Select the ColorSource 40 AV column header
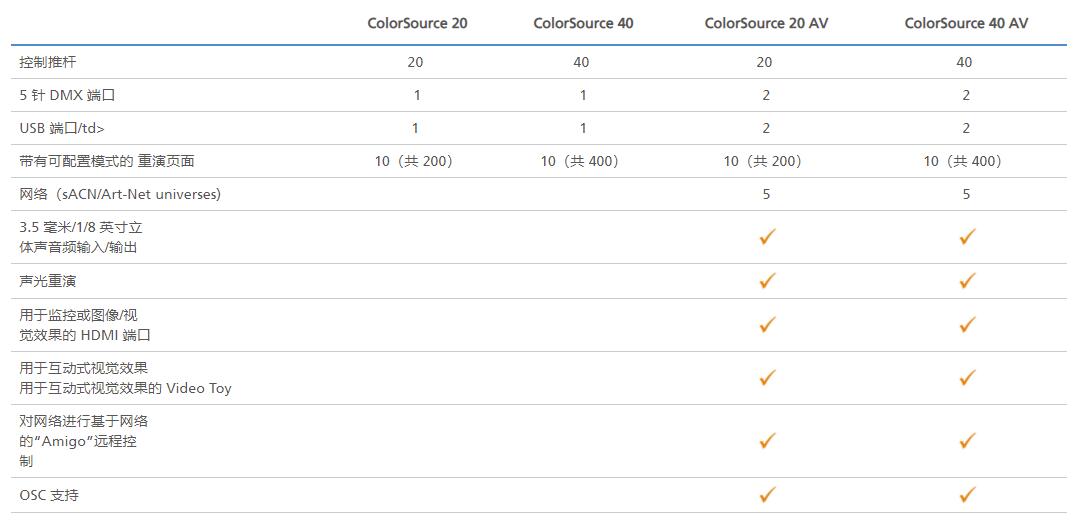Image resolution: width=1078 pixels, height=522 pixels. (966, 23)
